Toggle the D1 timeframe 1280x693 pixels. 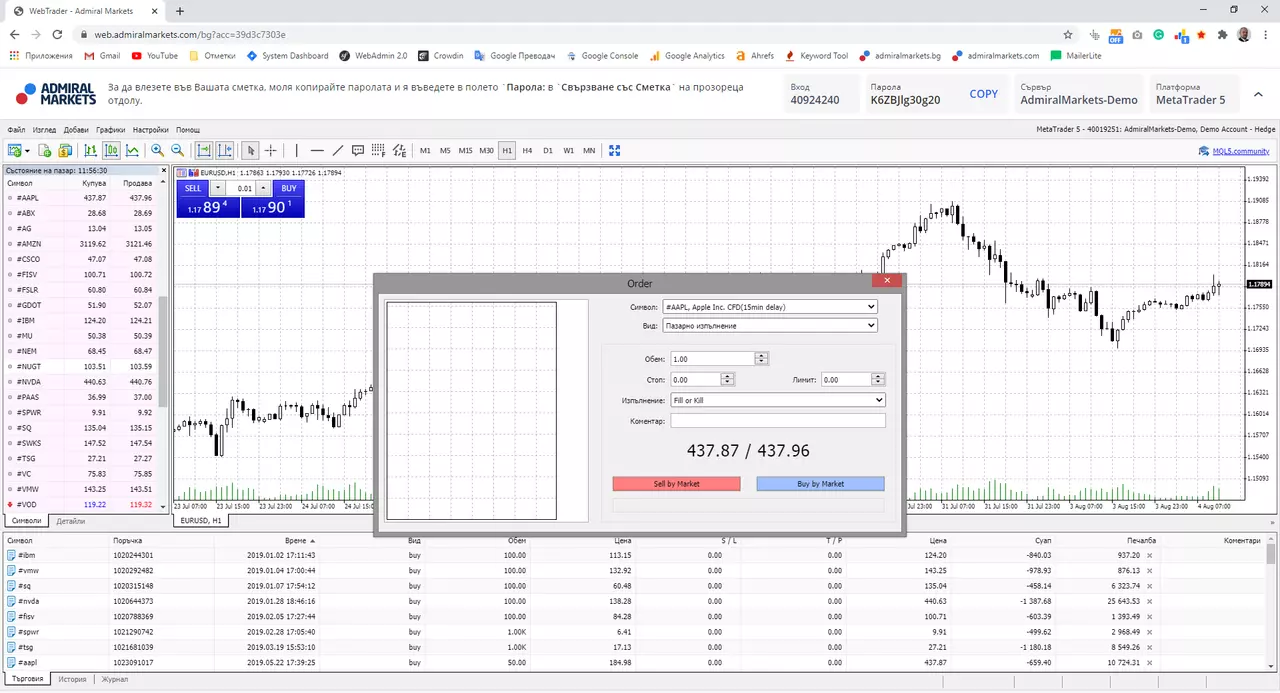(548, 151)
